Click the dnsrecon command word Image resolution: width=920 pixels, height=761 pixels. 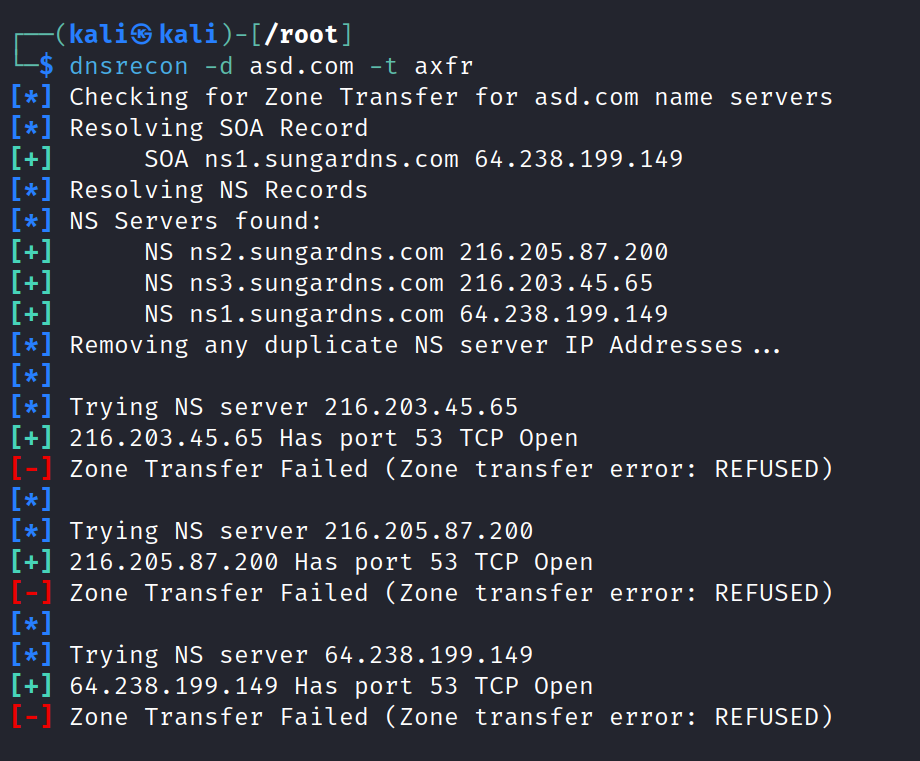[x=129, y=66]
